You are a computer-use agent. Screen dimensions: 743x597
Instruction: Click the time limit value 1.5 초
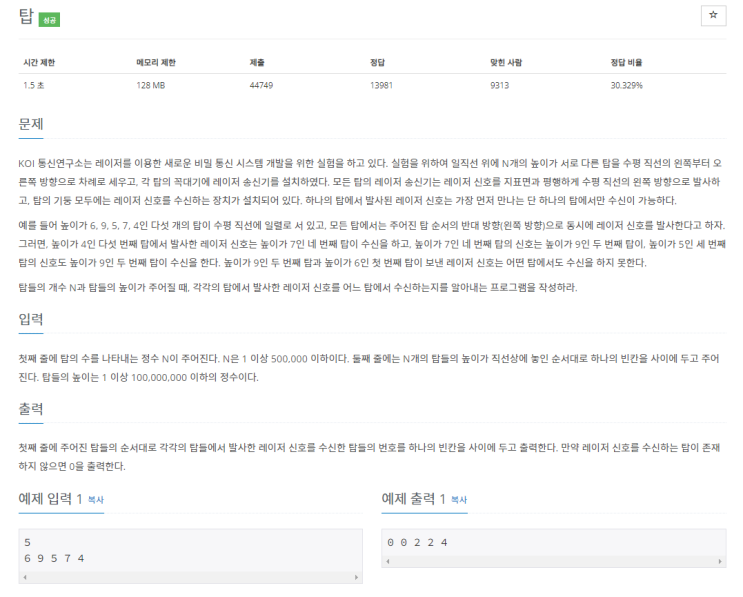(x=34, y=85)
